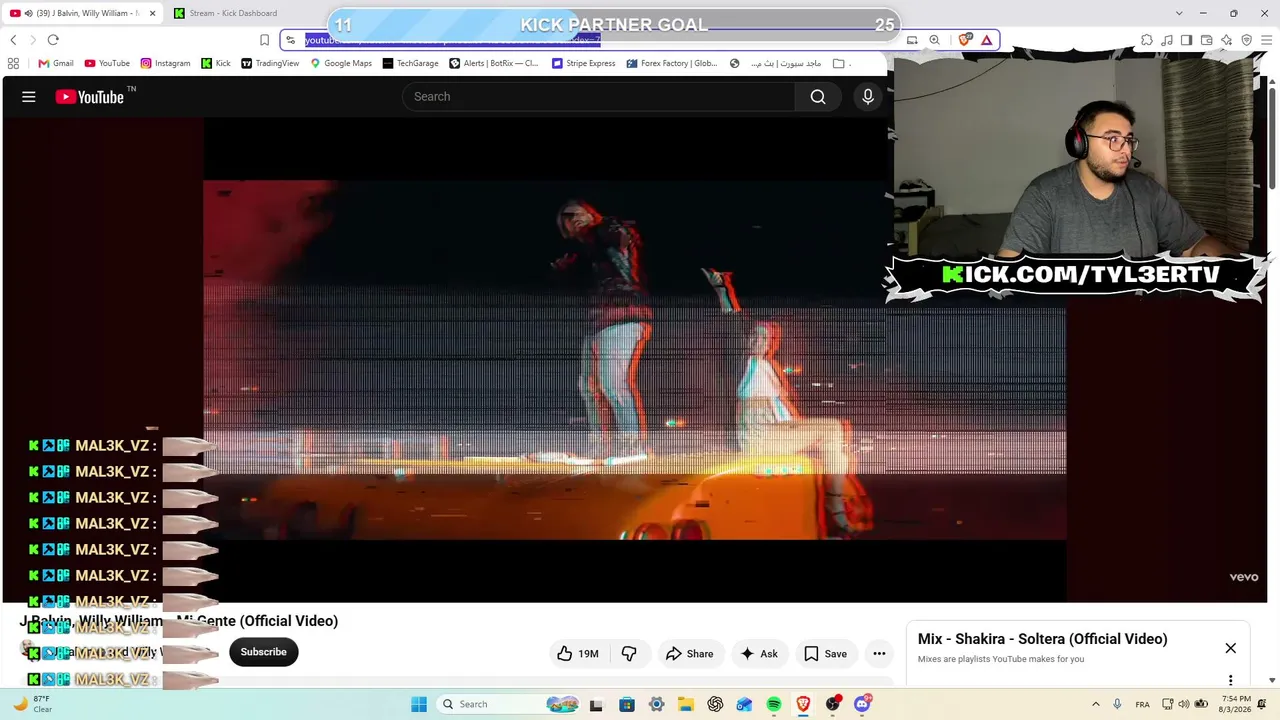
Task: Open the TradingView bookmark
Action: tap(270, 63)
